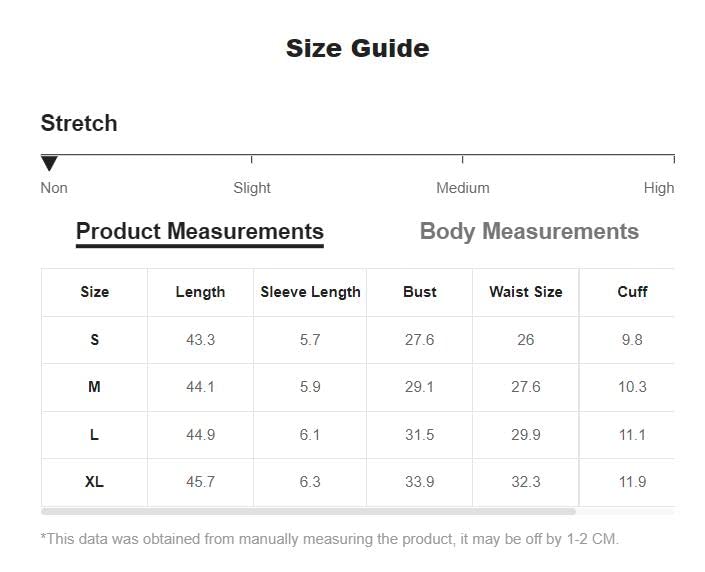The image size is (705, 572).
Task: Click the Length column header
Action: [x=200, y=292]
